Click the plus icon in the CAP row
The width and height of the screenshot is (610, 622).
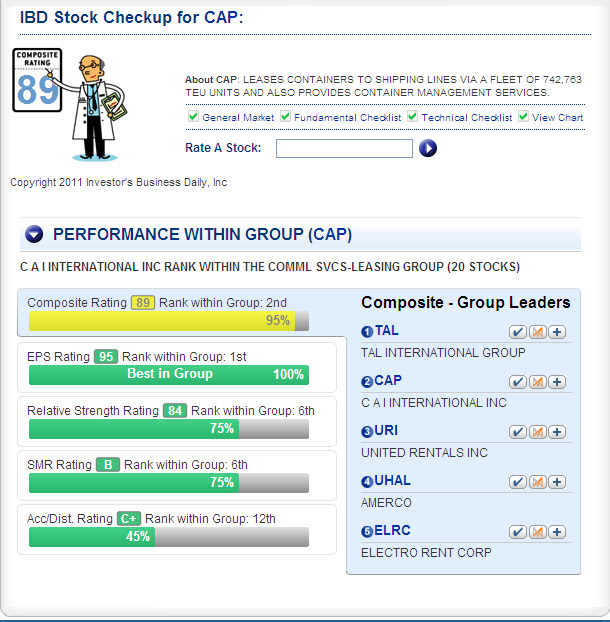557,382
